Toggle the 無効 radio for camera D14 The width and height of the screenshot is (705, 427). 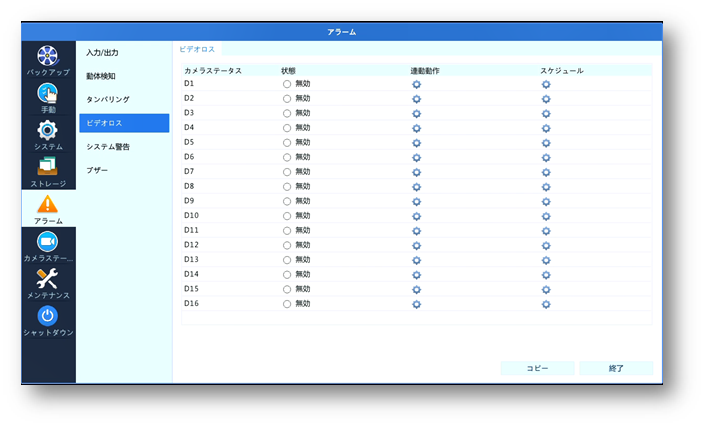tap(287, 275)
